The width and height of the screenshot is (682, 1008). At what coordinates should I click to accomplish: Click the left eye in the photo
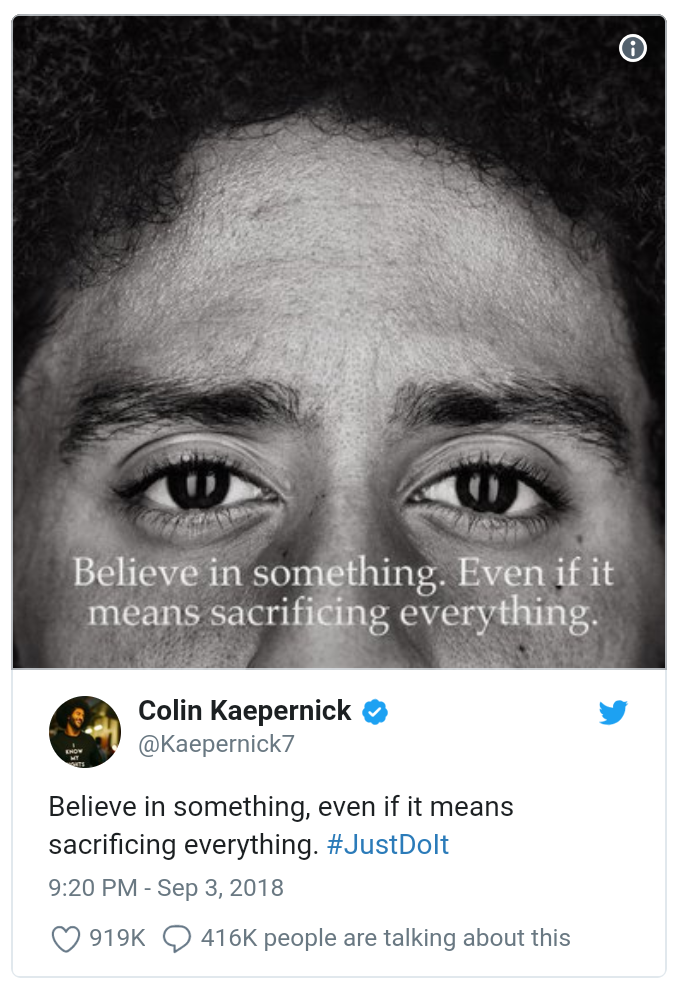pos(198,487)
